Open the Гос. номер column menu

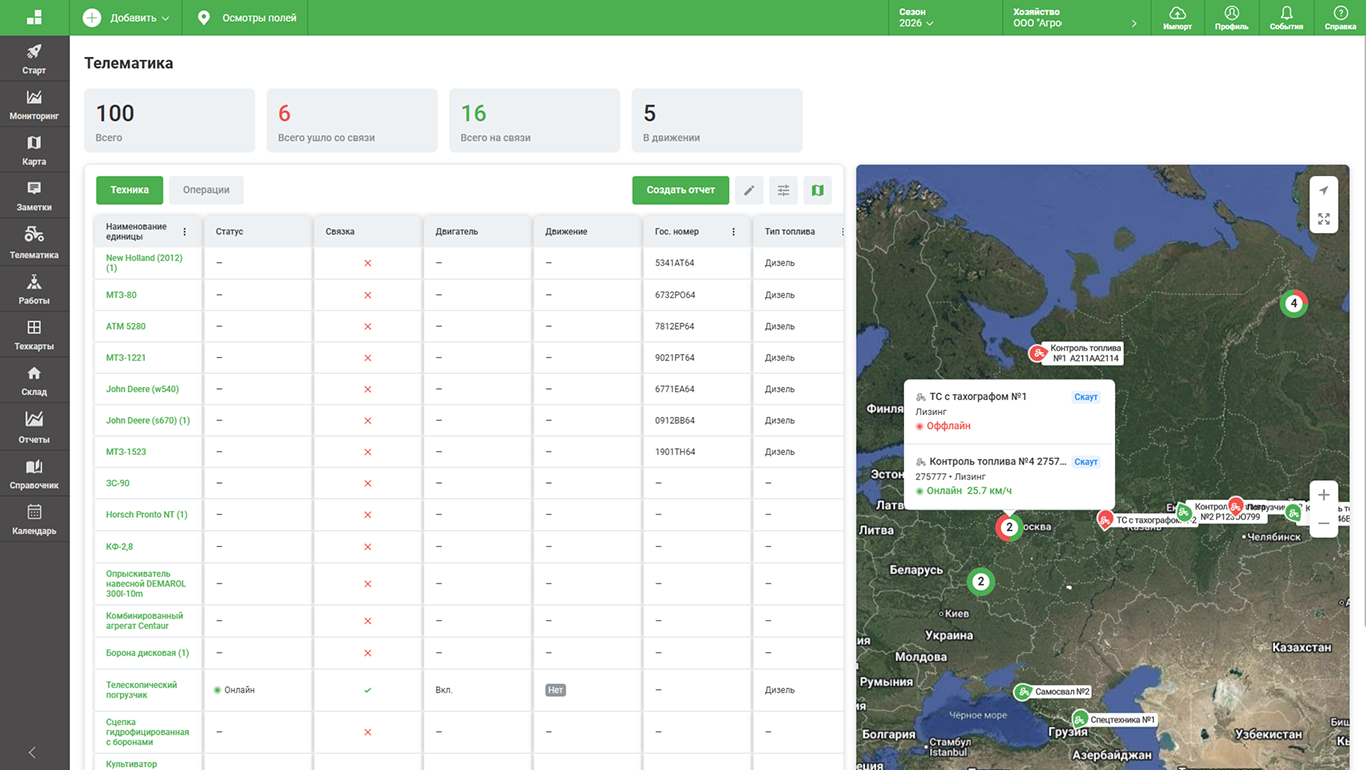733,232
